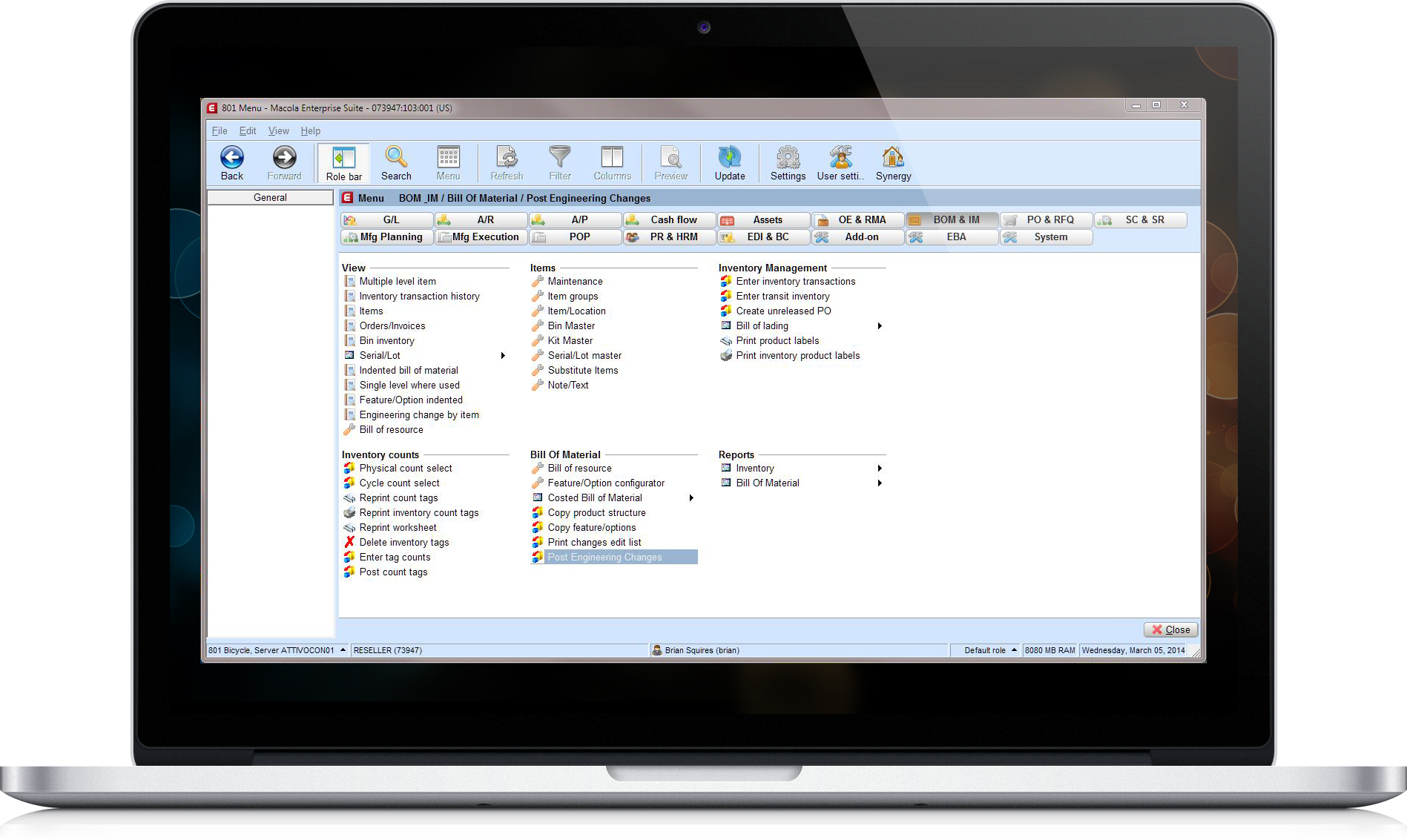The width and height of the screenshot is (1407, 840).
Task: Open the View menu
Action: click(x=279, y=130)
